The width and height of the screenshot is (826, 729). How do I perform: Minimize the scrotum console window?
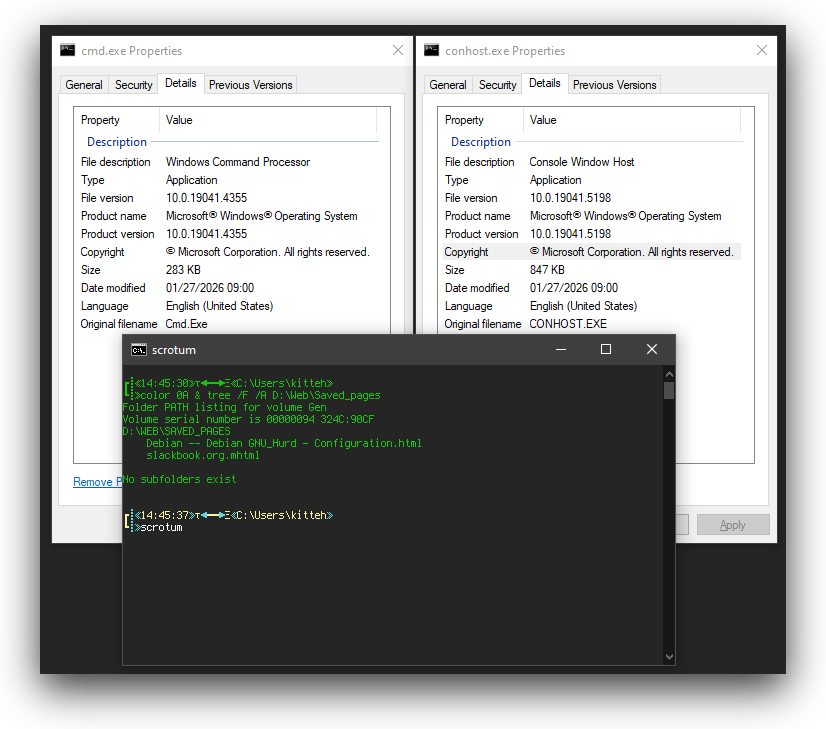(561, 349)
